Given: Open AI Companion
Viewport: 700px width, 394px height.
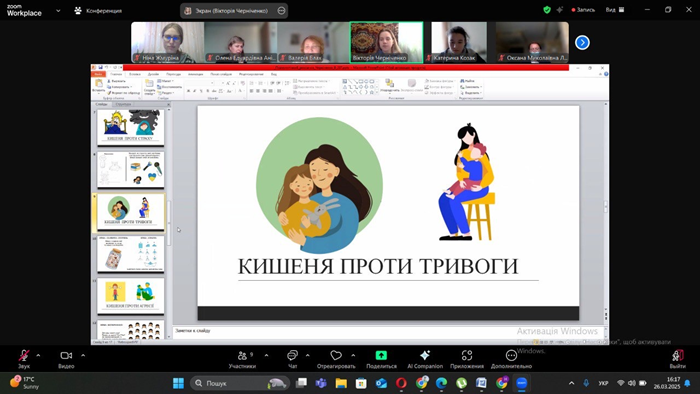Looking at the screenshot, I should [425, 359].
